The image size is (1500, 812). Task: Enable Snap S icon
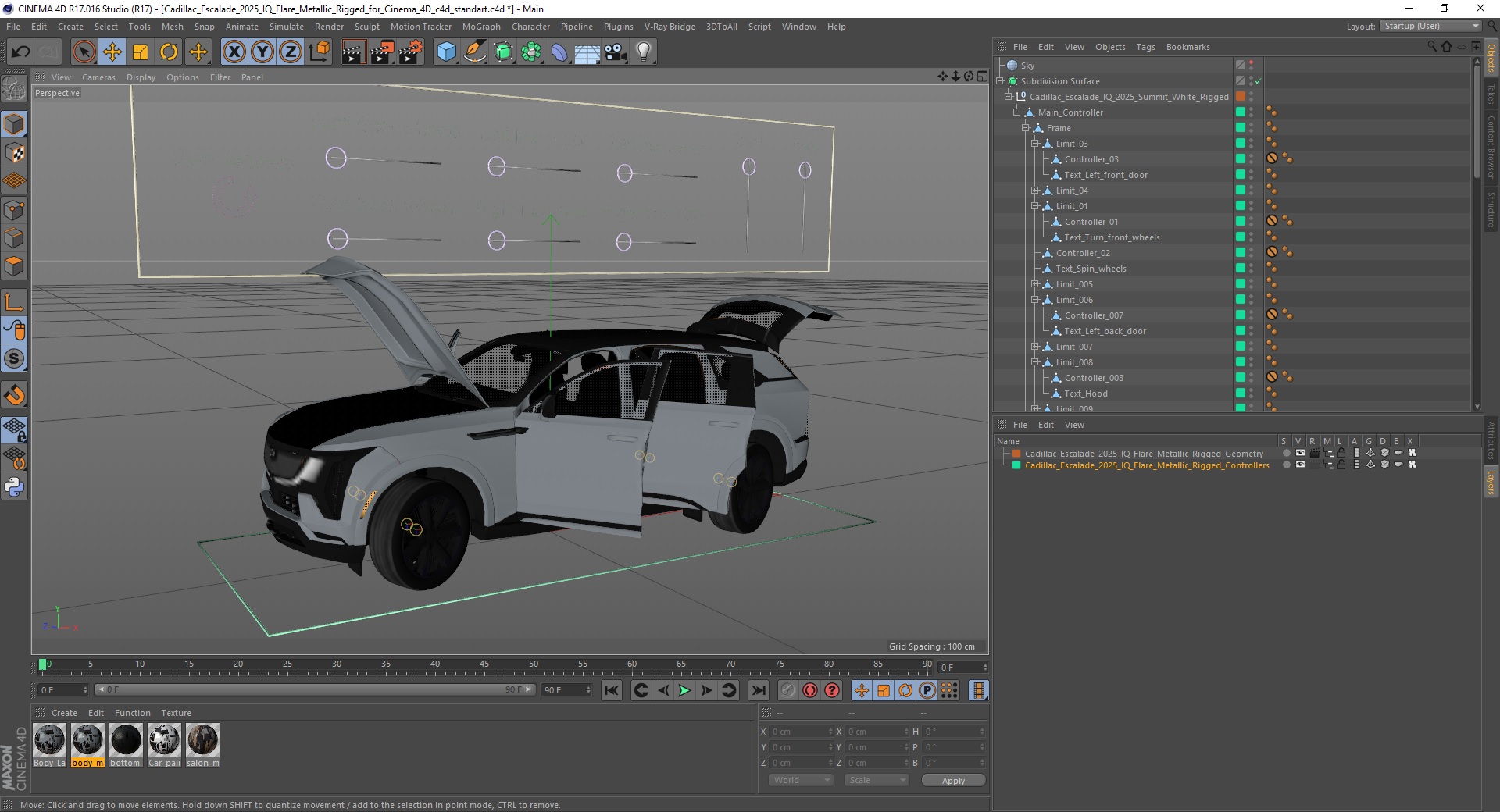point(14,359)
